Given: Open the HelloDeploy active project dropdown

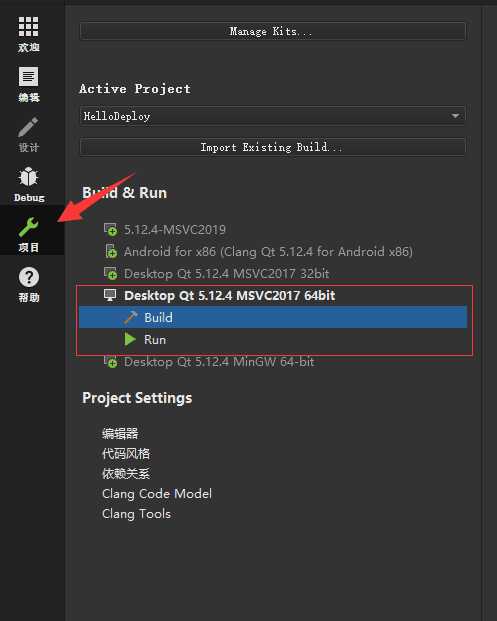Looking at the screenshot, I should coord(272,116).
